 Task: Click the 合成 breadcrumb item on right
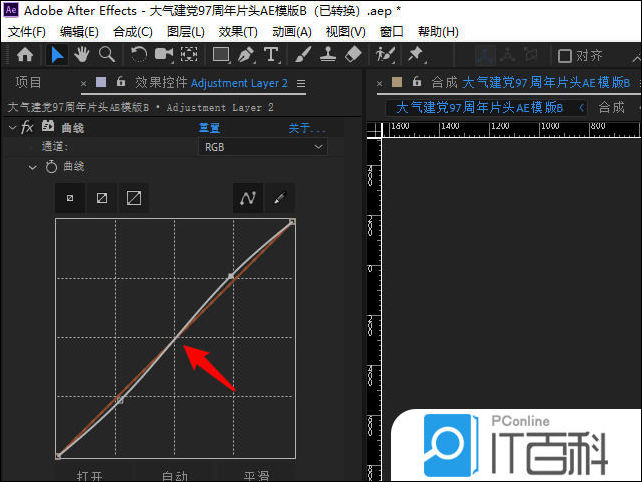[x=611, y=108]
